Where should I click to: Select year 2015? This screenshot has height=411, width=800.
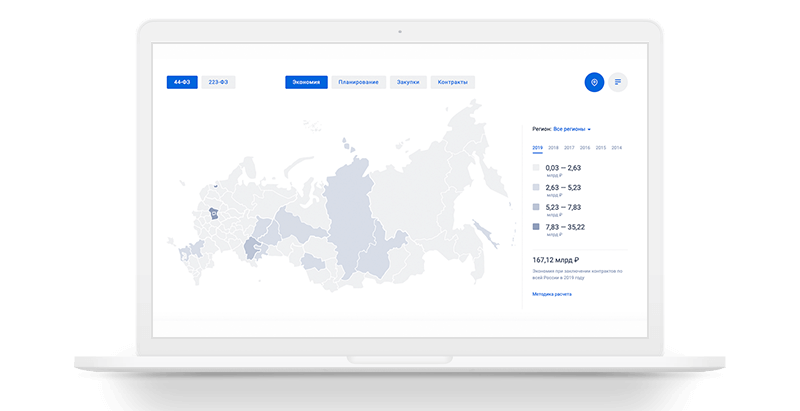click(601, 148)
